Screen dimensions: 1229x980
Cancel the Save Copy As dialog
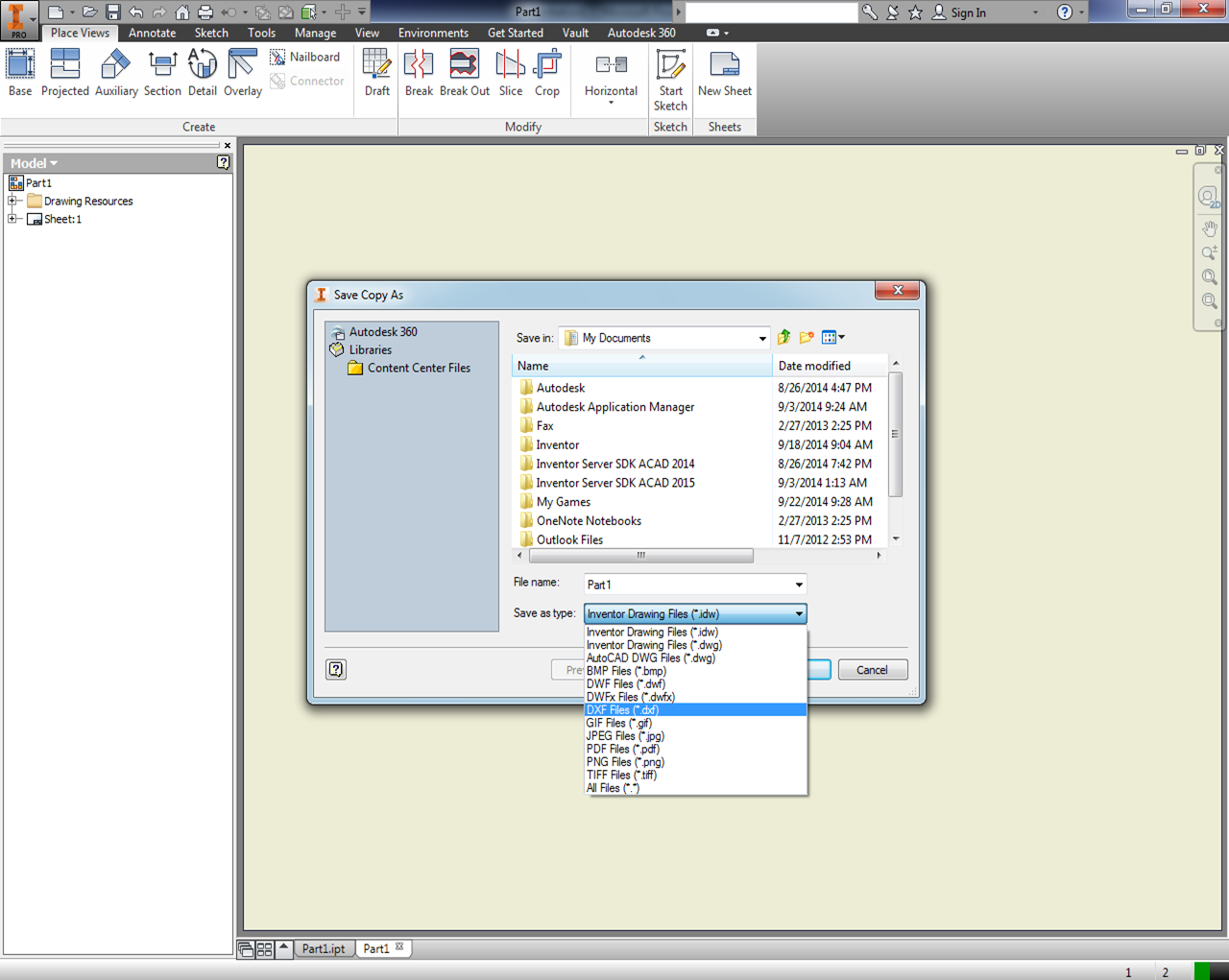(872, 669)
